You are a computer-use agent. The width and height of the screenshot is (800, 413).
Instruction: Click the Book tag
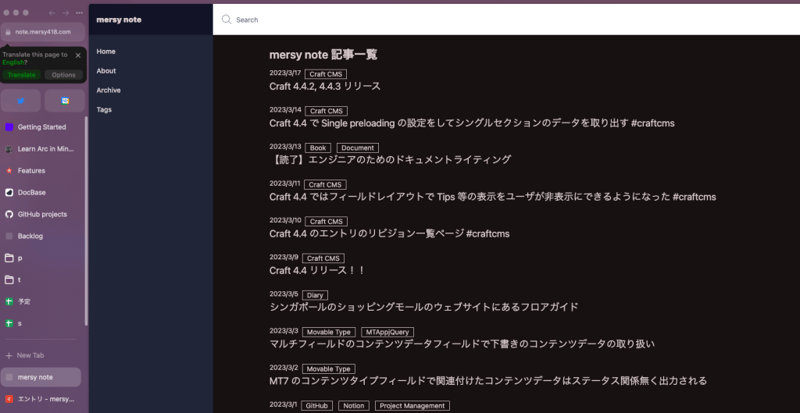pos(318,148)
